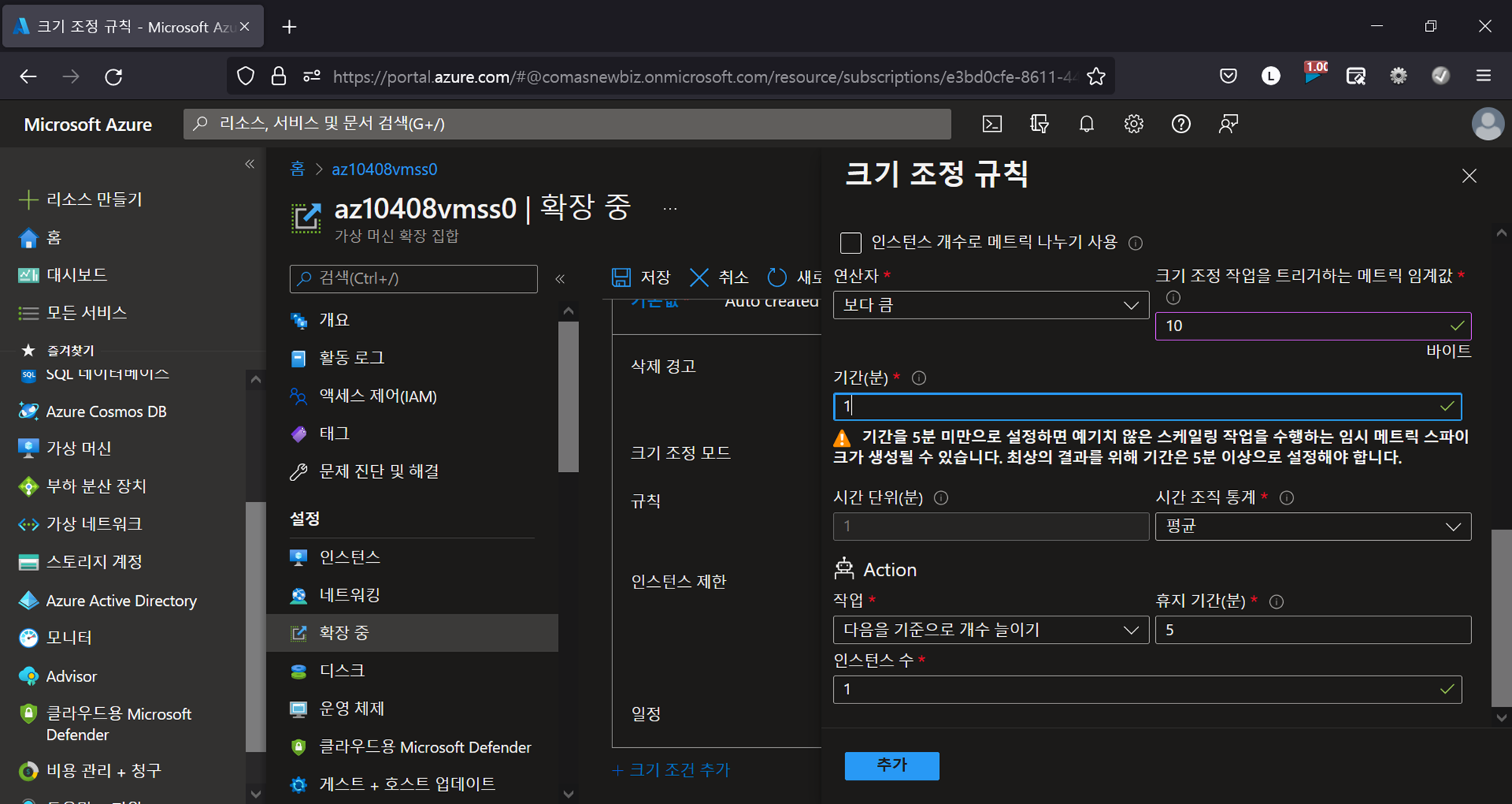Click info icon next to 휴지 기간(분)
This screenshot has height=804, width=1512.
(1276, 602)
